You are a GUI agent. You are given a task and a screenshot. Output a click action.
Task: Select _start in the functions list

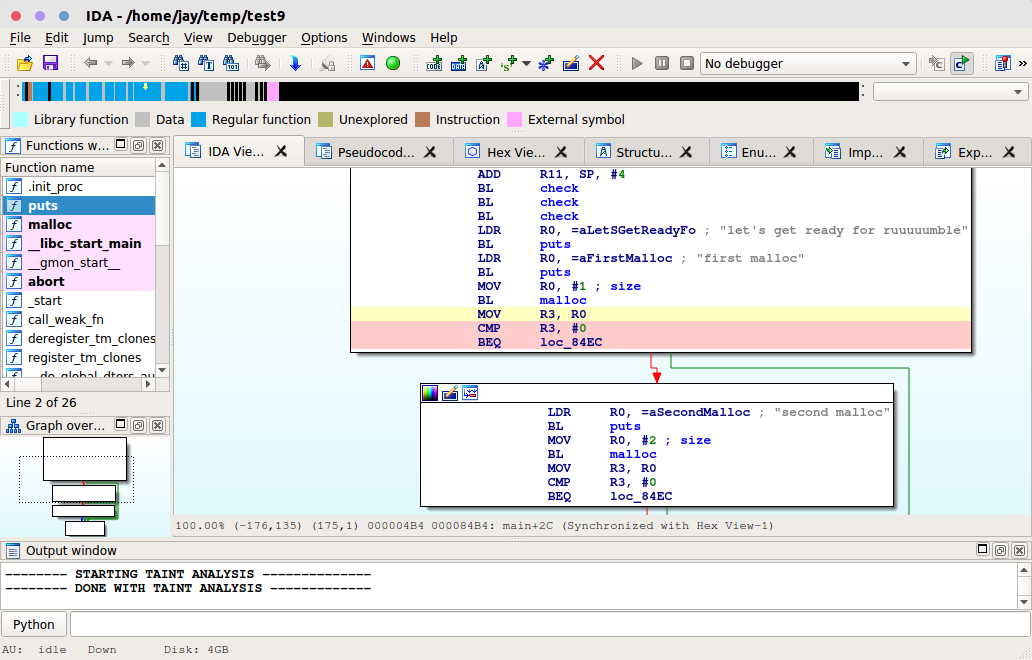(79, 301)
